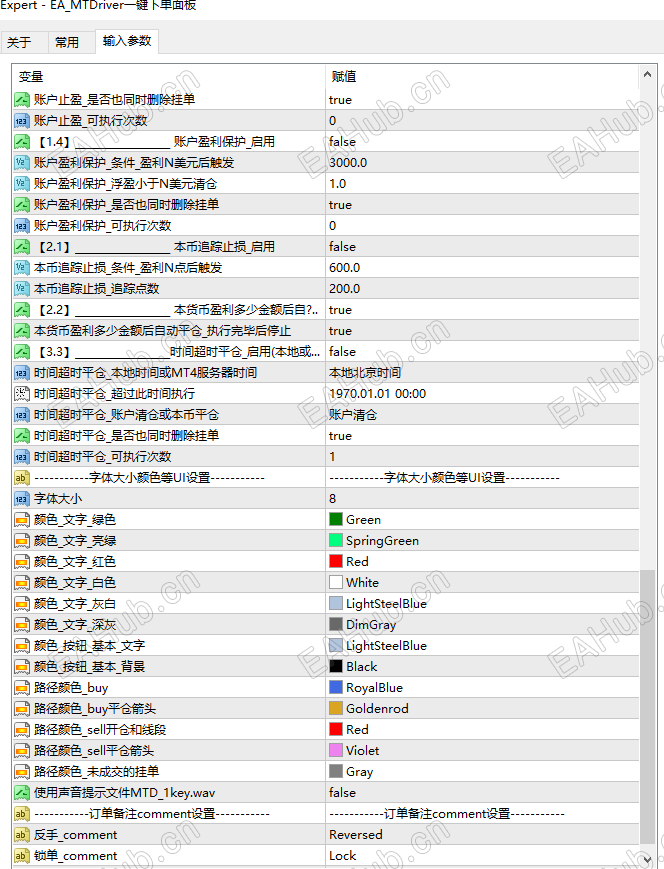Select the 输入参数 tab

(x=127, y=41)
